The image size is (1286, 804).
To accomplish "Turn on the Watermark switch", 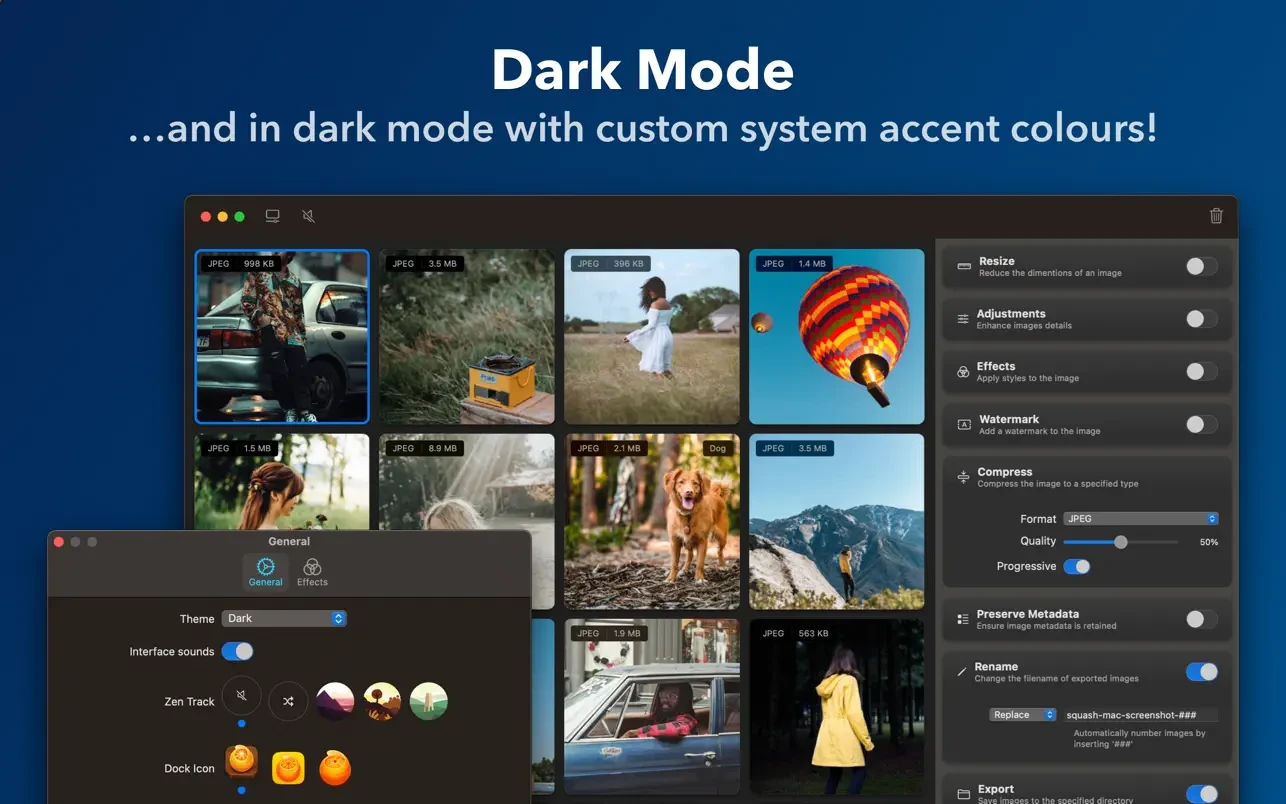I will (1201, 424).
